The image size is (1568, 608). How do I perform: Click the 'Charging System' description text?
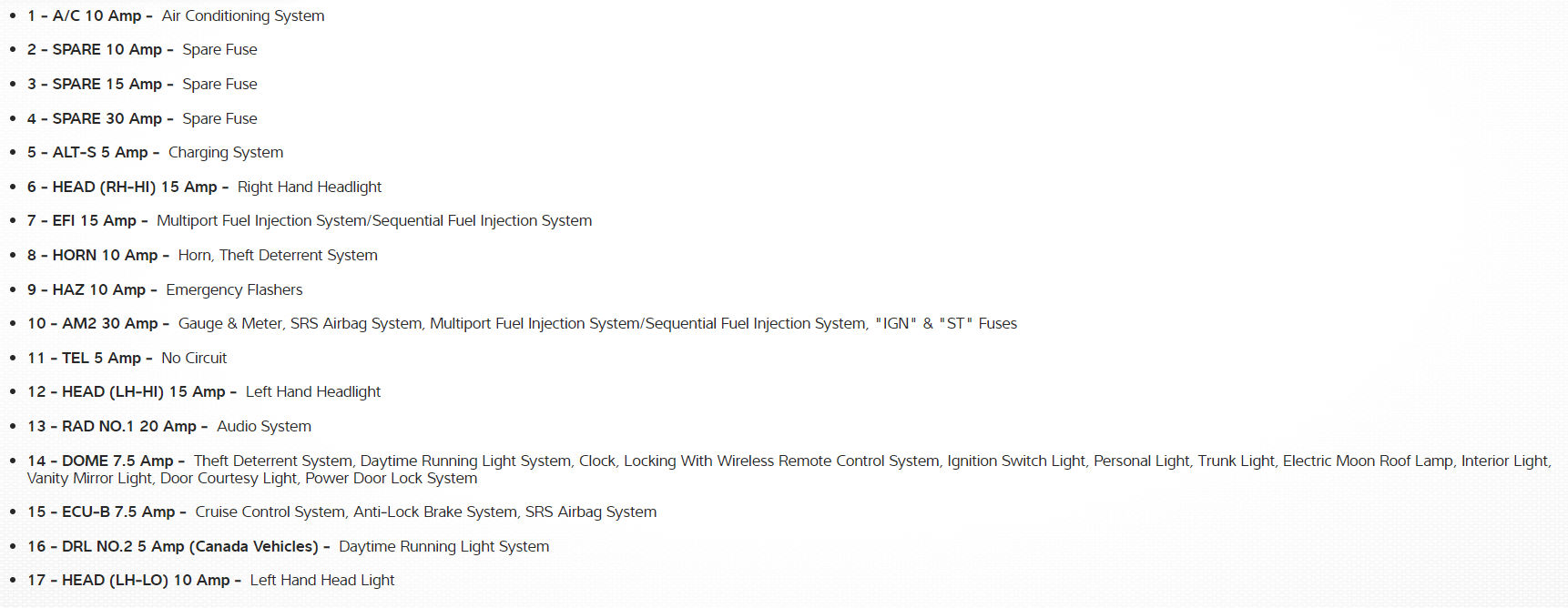tap(226, 153)
